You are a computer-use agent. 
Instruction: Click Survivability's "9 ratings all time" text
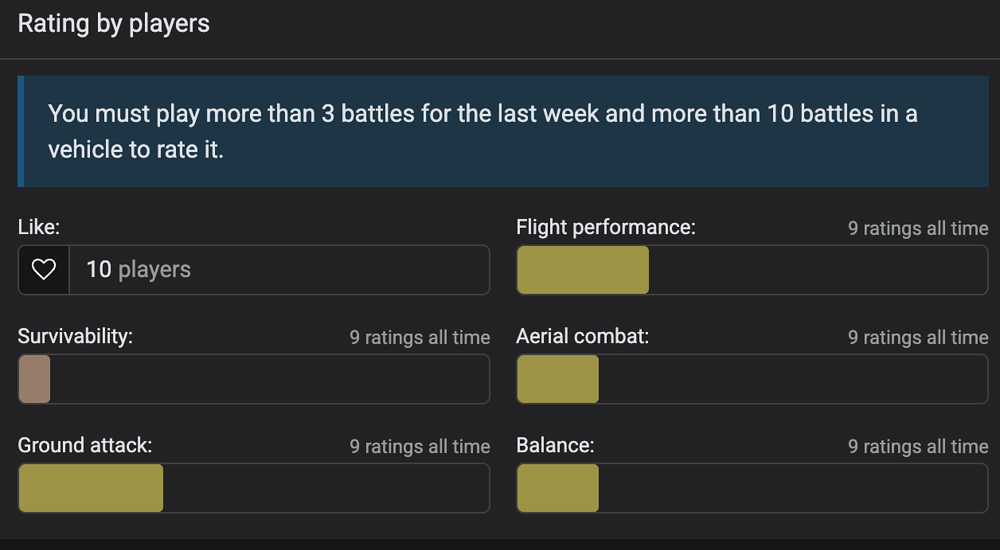[x=420, y=338]
